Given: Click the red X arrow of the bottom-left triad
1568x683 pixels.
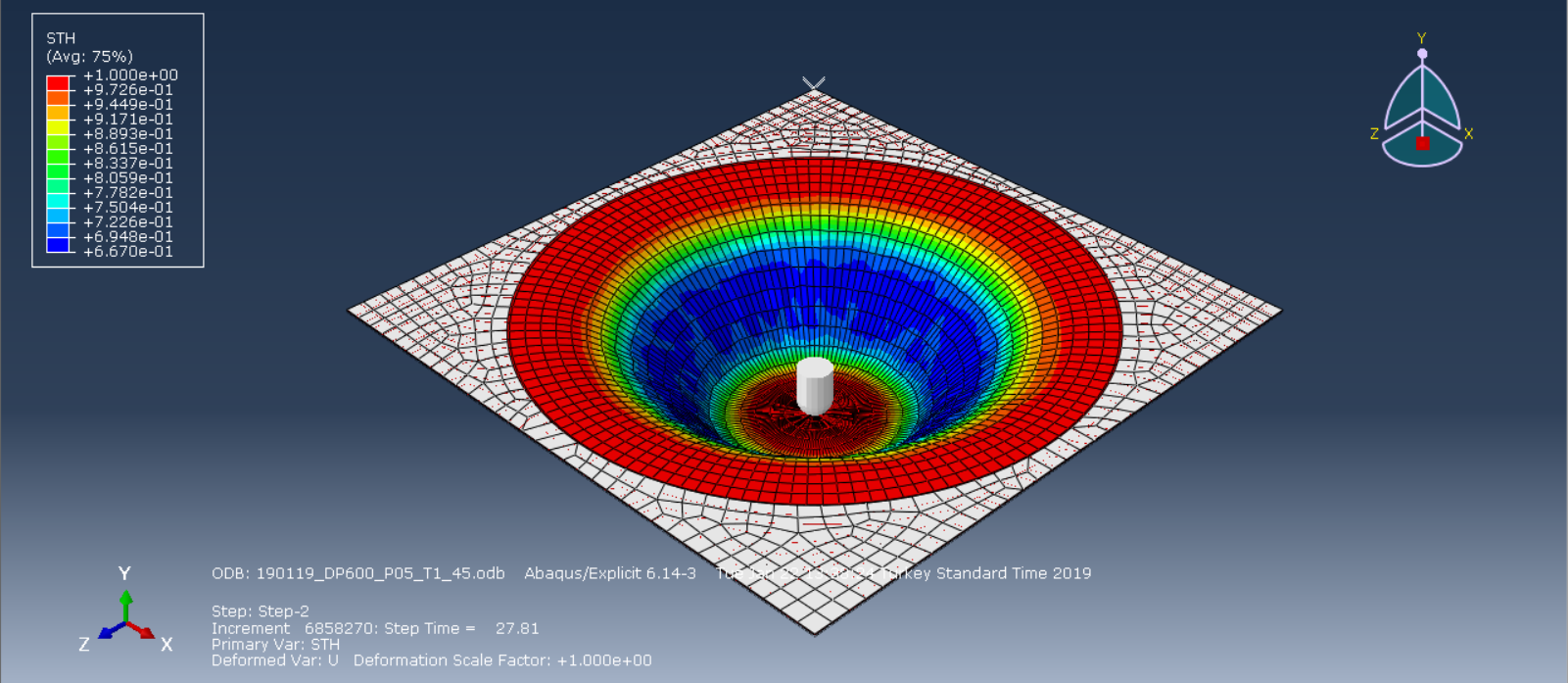Looking at the screenshot, I should (141, 630).
